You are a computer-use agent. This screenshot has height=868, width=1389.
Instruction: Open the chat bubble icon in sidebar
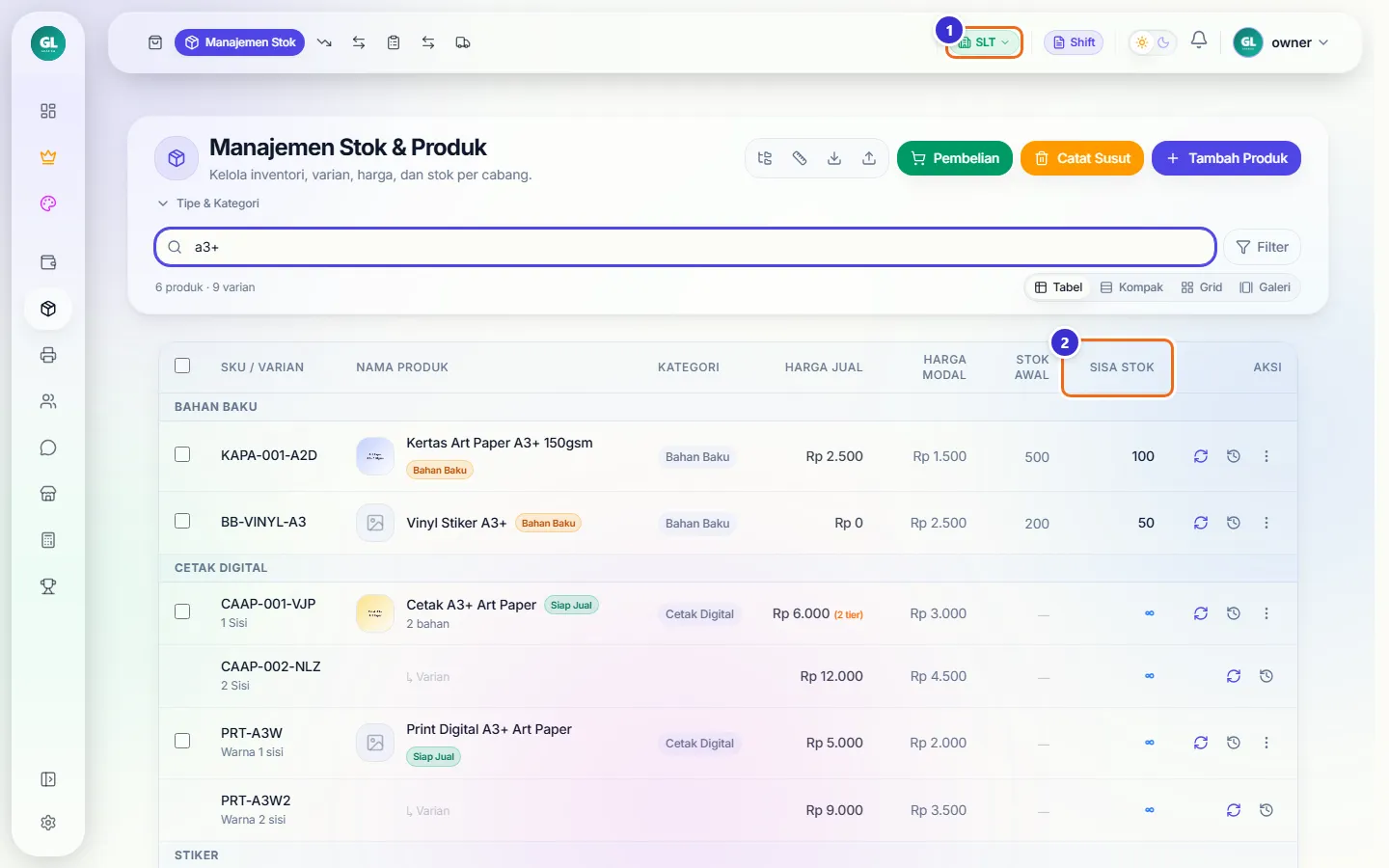48,448
